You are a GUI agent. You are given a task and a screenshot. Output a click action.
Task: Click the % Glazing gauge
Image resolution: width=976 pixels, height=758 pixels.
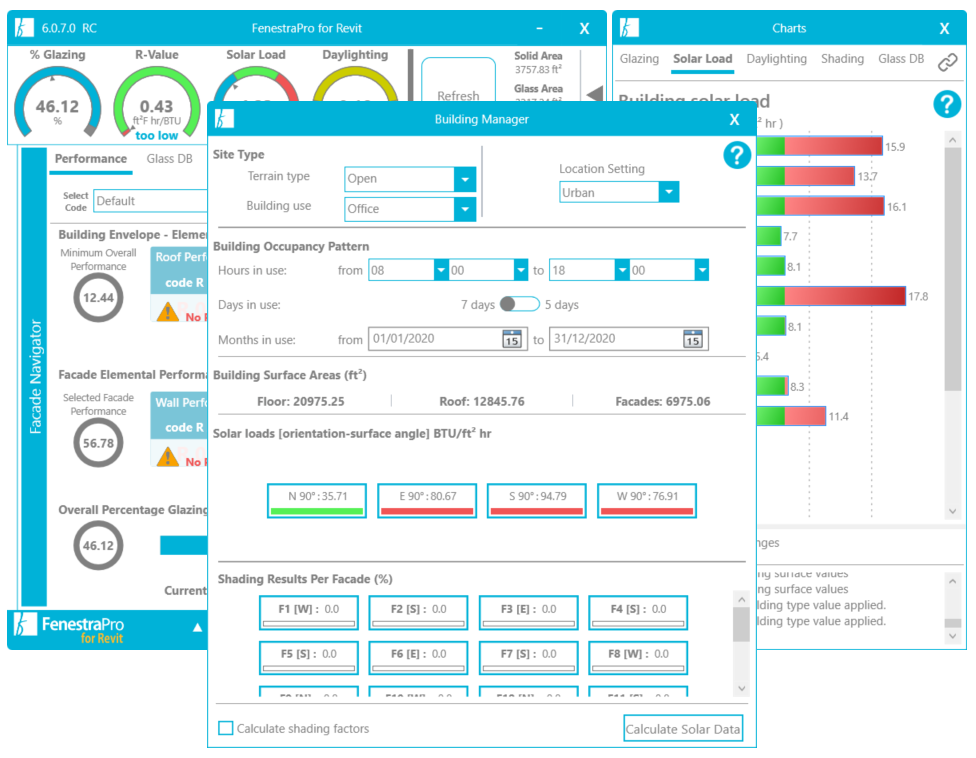tap(57, 103)
